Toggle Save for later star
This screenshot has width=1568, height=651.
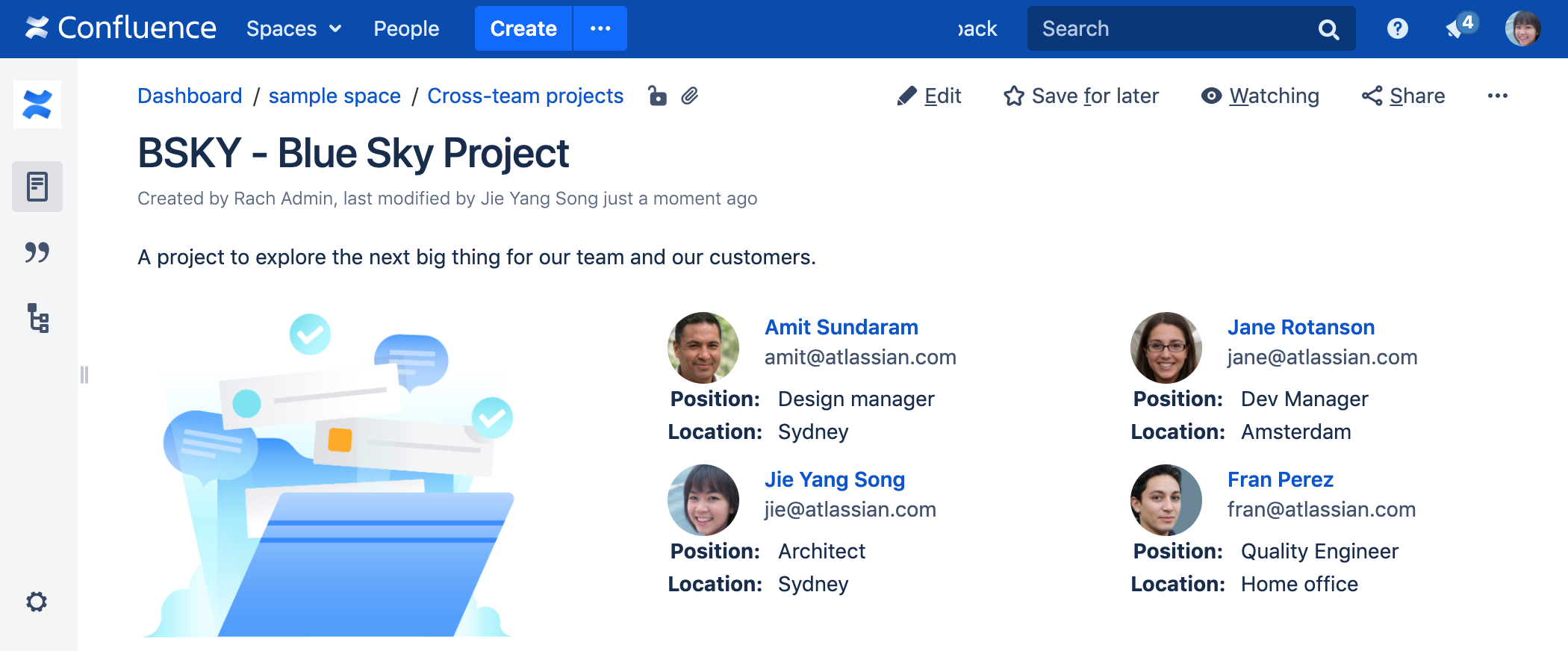[1080, 96]
